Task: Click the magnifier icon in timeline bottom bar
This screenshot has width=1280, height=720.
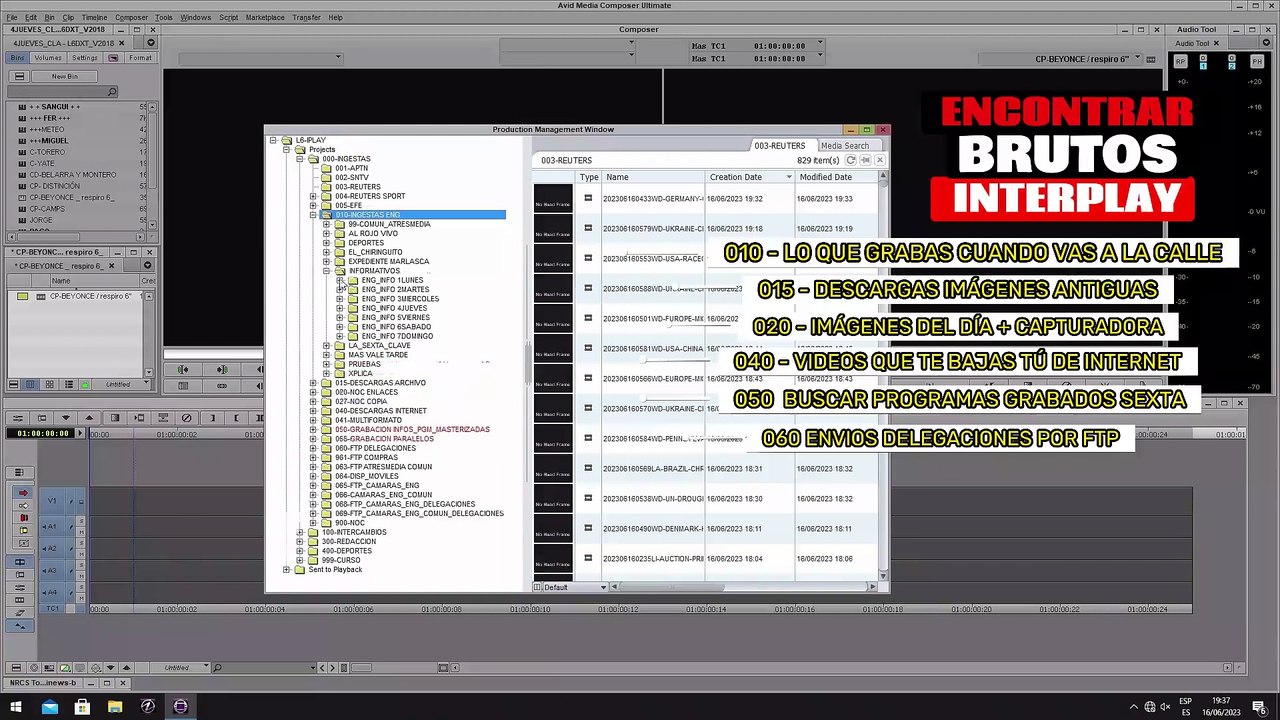Action: [217, 668]
